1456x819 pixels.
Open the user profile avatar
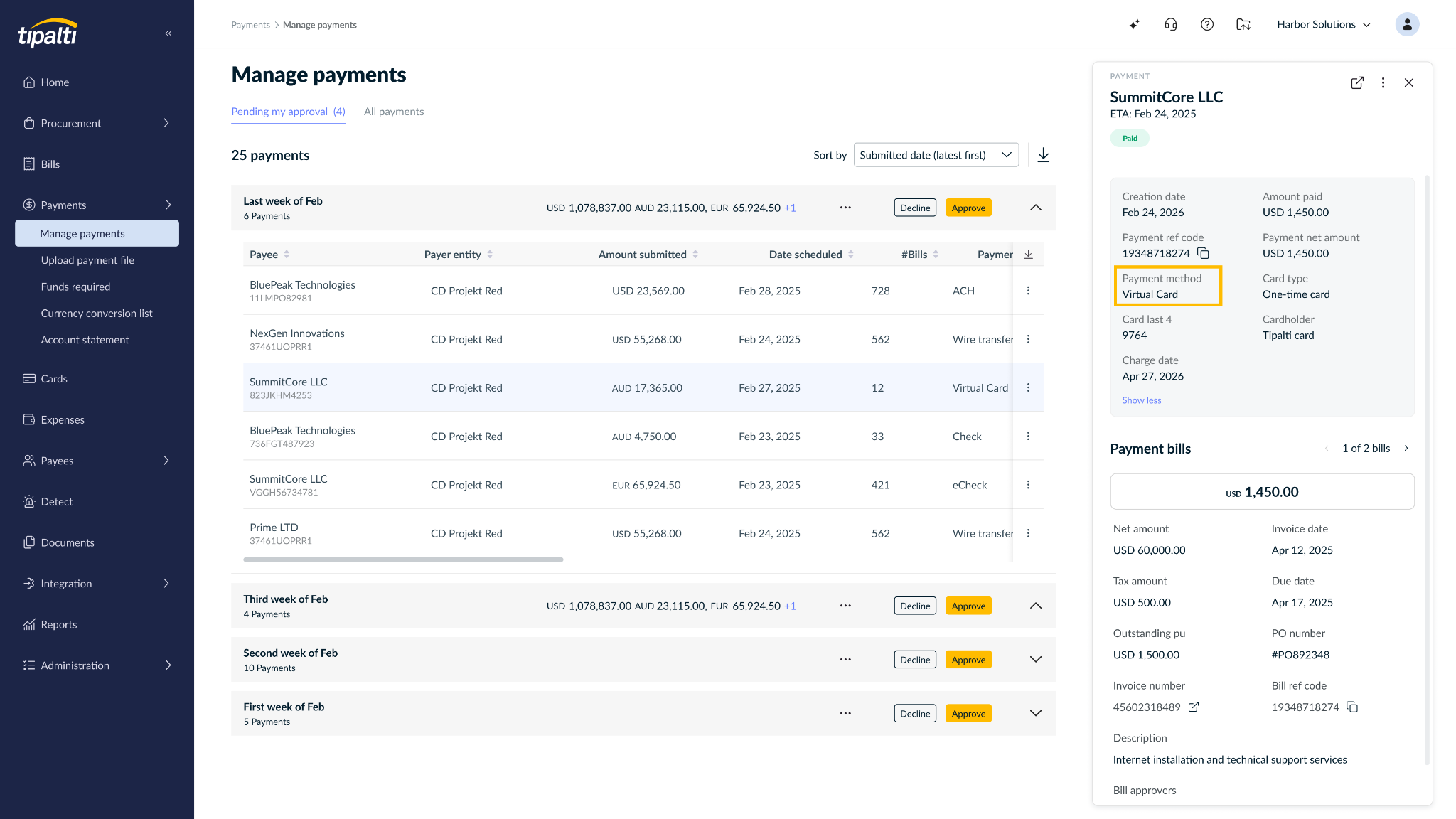click(x=1407, y=24)
